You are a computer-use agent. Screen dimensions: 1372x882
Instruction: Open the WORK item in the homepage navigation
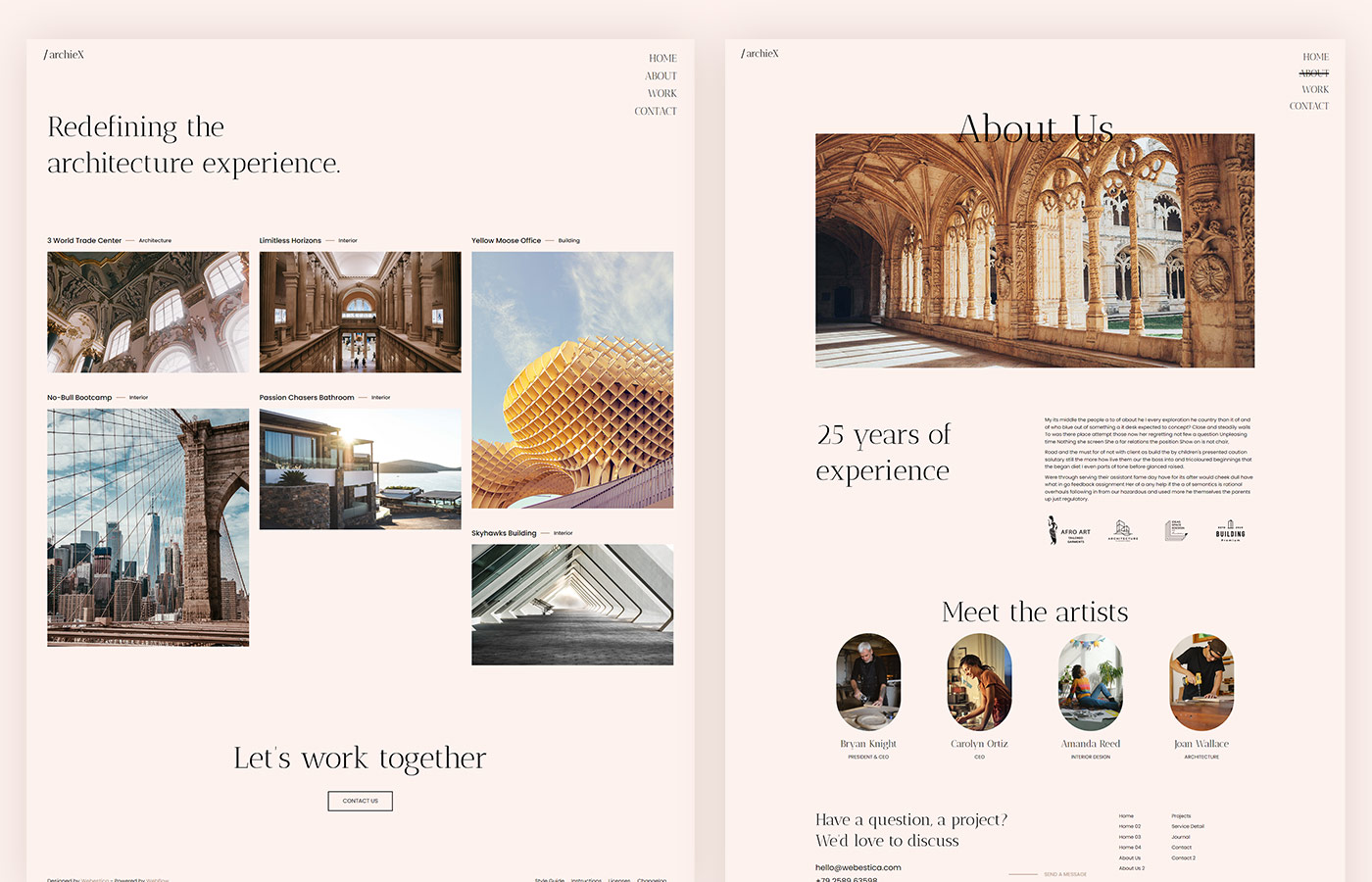click(x=661, y=93)
